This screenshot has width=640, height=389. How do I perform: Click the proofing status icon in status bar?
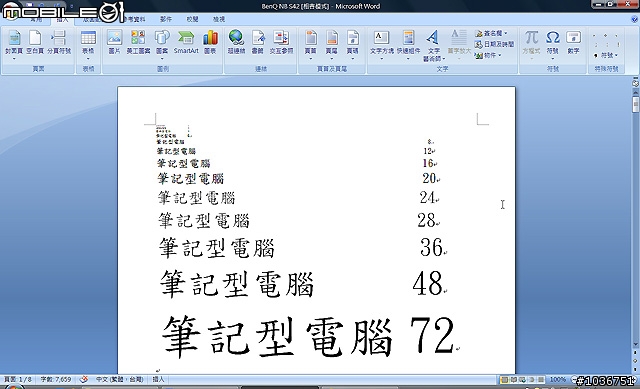84,379
